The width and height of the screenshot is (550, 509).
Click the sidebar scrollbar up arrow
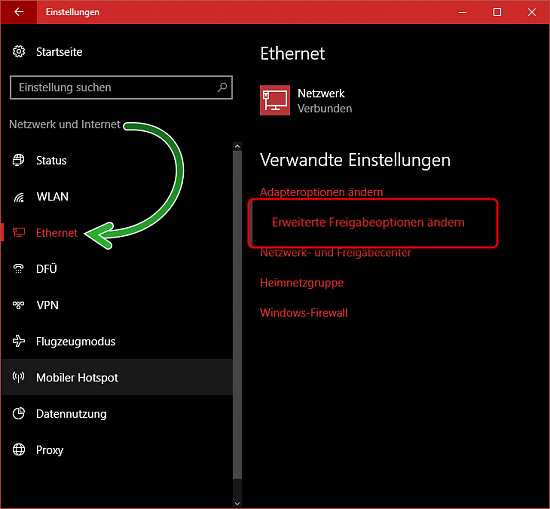point(237,146)
